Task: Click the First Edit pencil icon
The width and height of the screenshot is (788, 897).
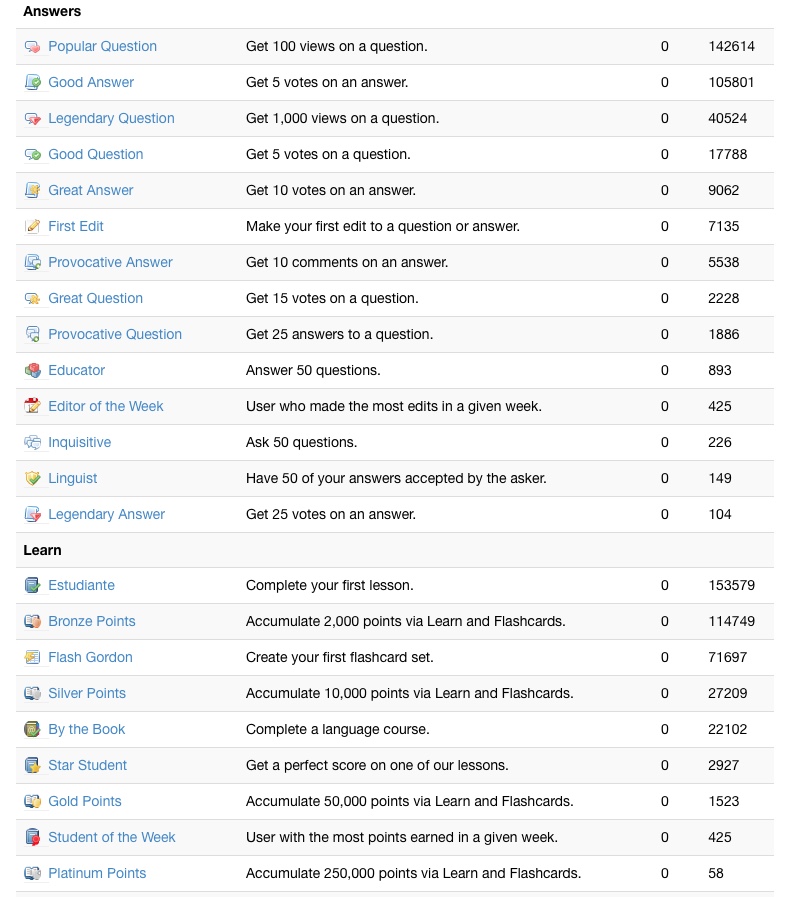Action: click(x=32, y=227)
